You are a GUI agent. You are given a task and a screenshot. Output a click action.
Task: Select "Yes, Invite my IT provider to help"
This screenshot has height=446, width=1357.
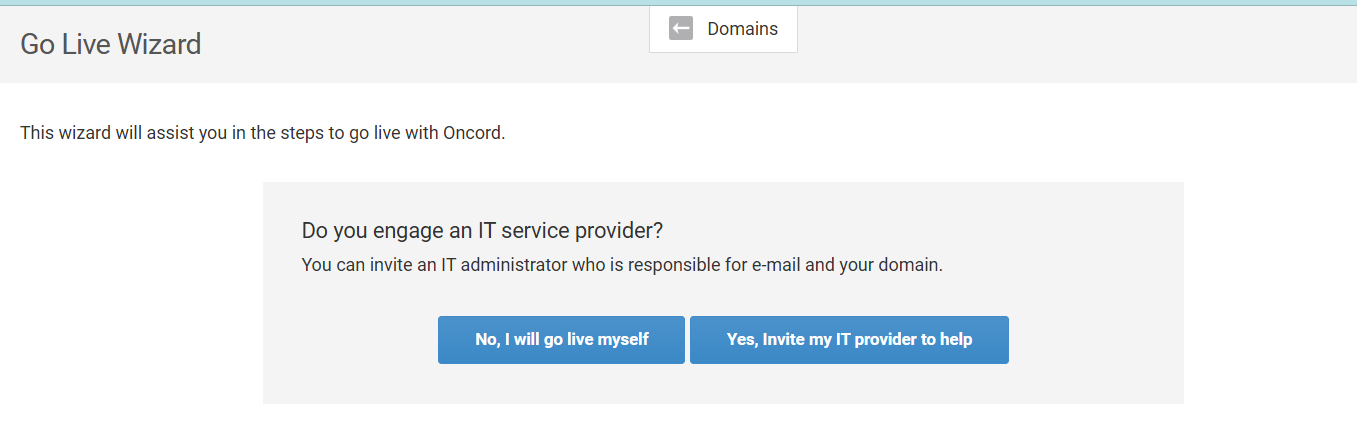point(849,340)
